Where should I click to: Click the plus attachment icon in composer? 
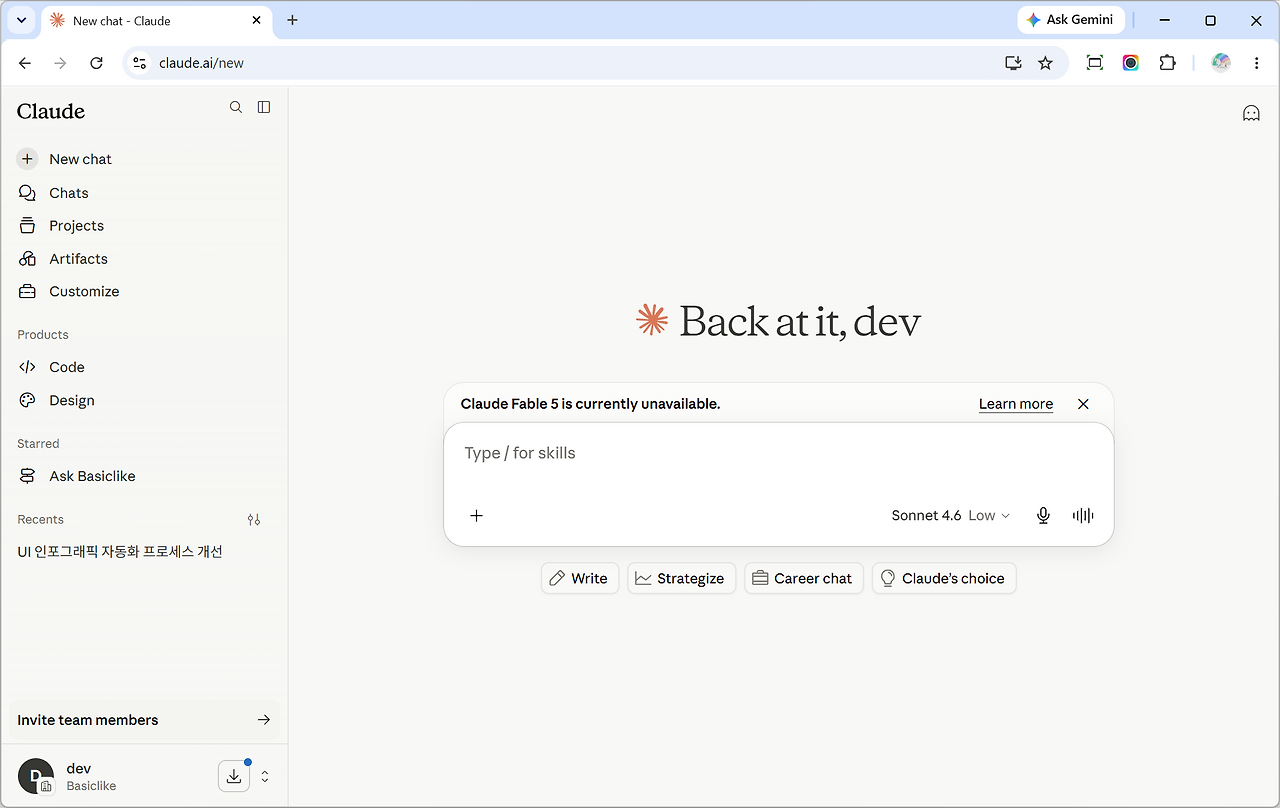point(477,516)
